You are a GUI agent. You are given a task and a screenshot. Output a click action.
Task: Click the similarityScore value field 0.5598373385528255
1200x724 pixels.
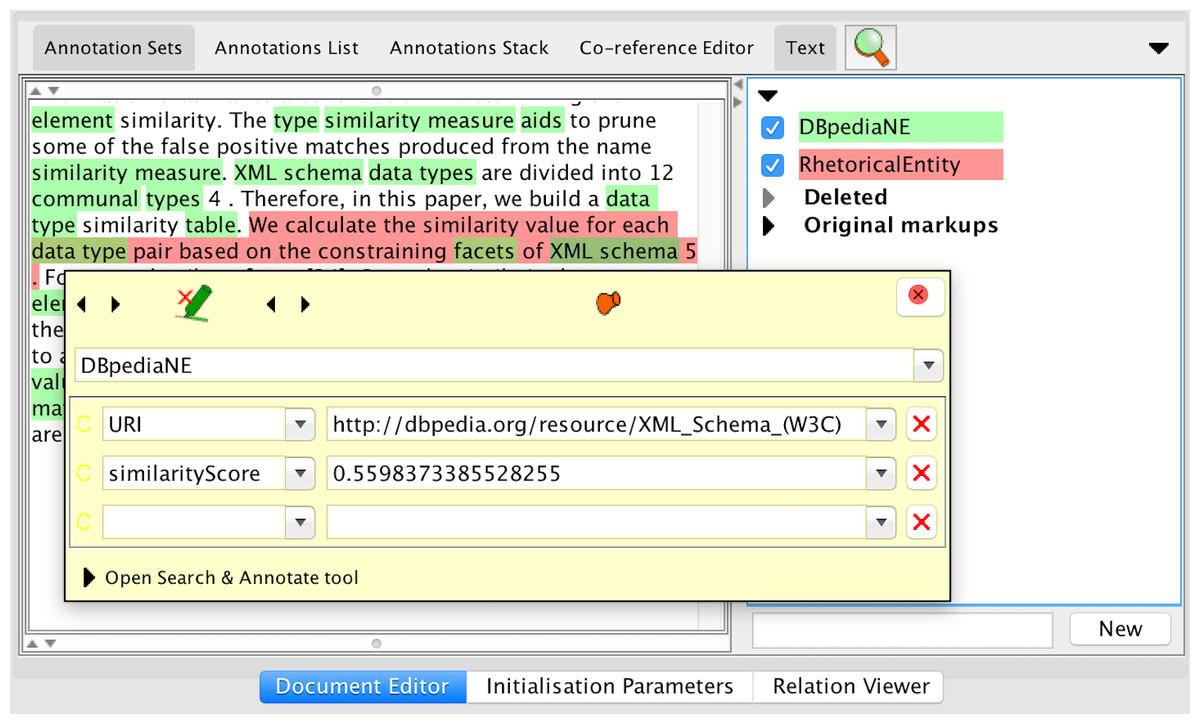tap(597, 473)
